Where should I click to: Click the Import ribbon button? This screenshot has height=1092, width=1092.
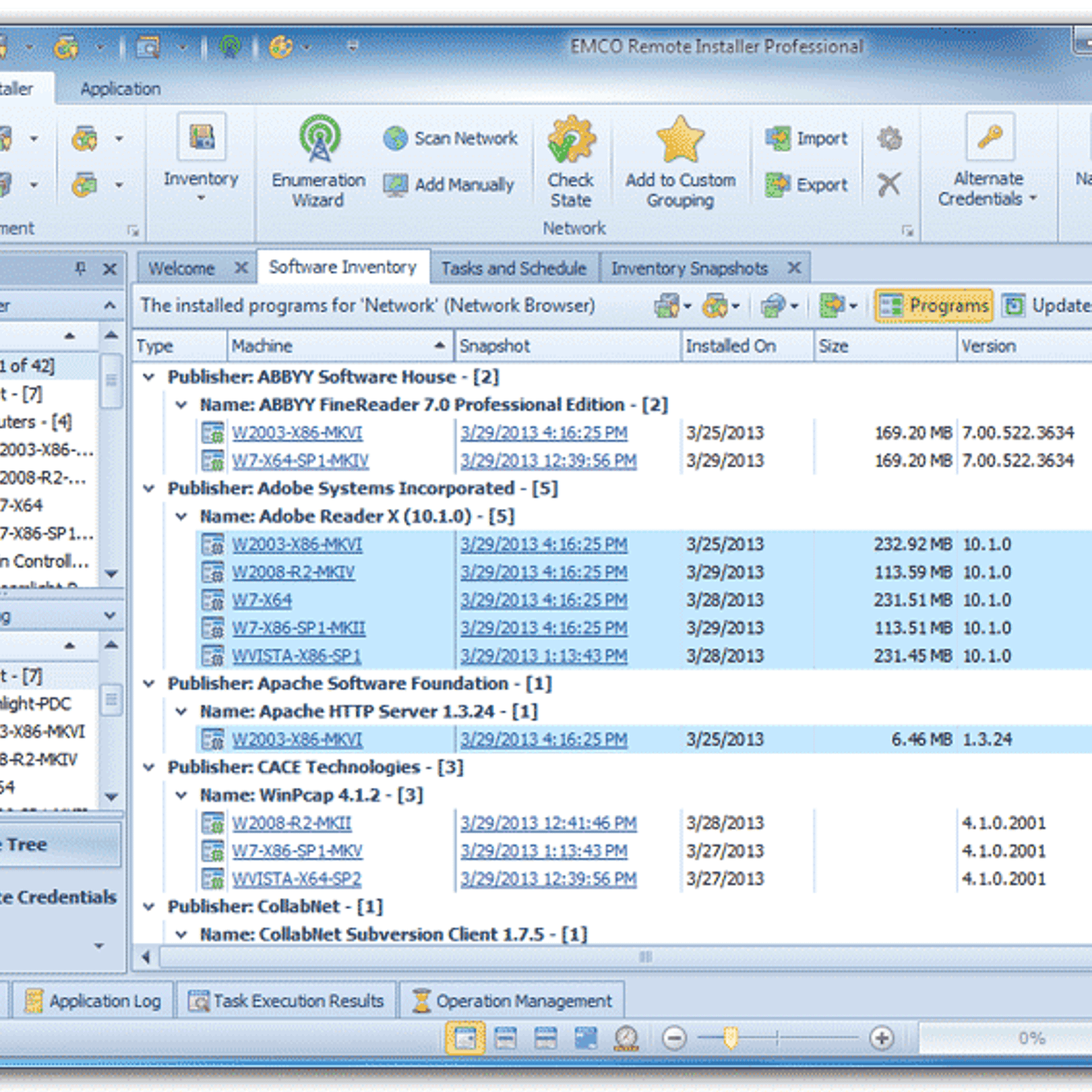(x=806, y=139)
